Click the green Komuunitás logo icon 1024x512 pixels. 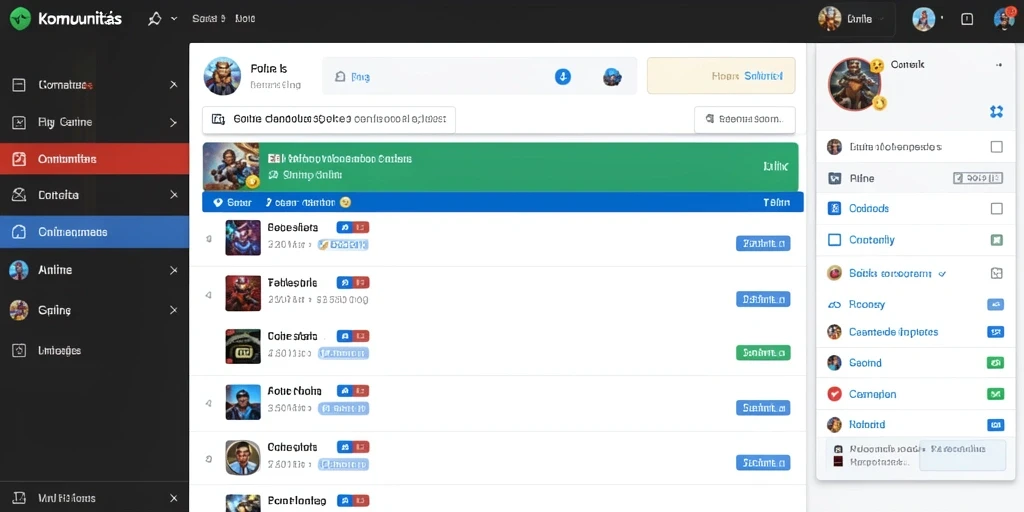click(20, 19)
